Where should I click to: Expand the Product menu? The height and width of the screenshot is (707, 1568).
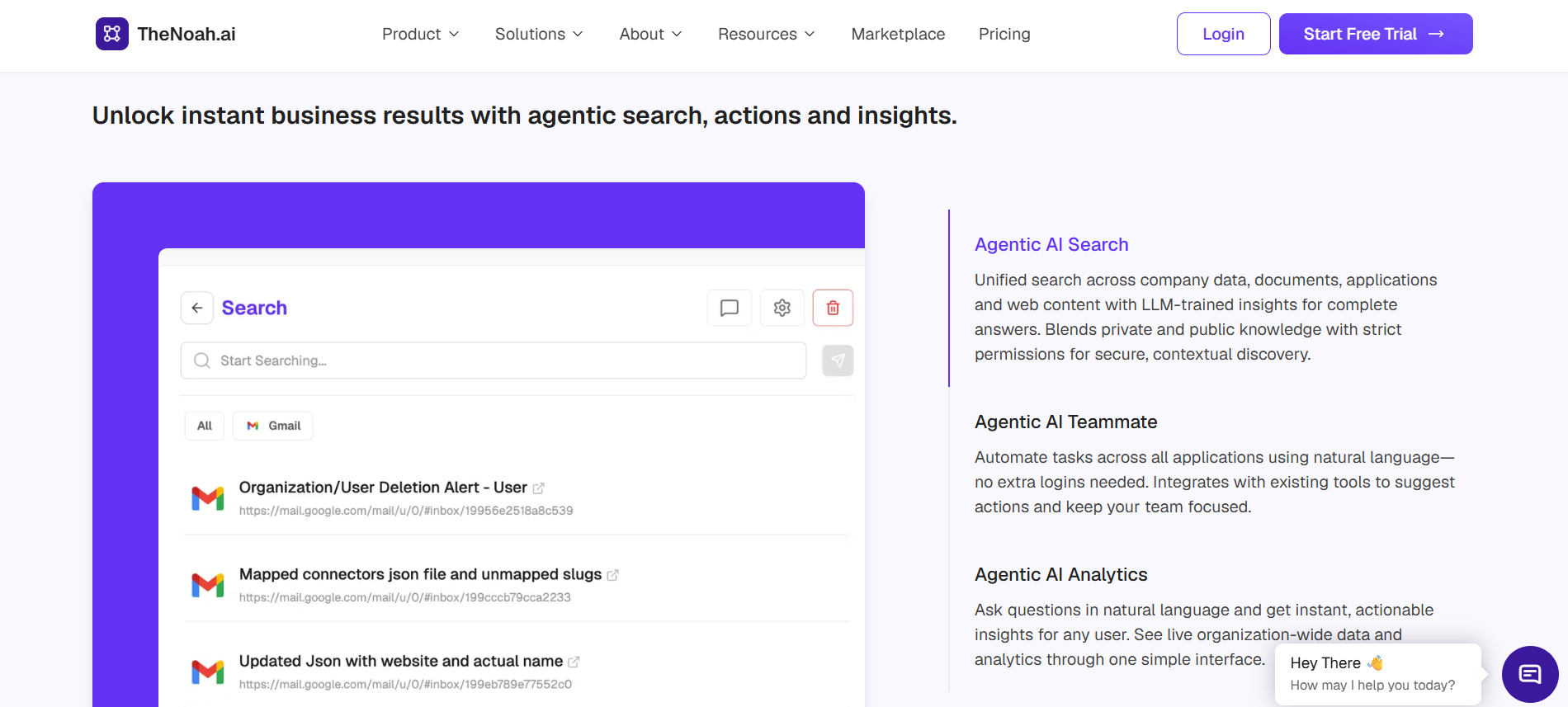click(x=420, y=34)
